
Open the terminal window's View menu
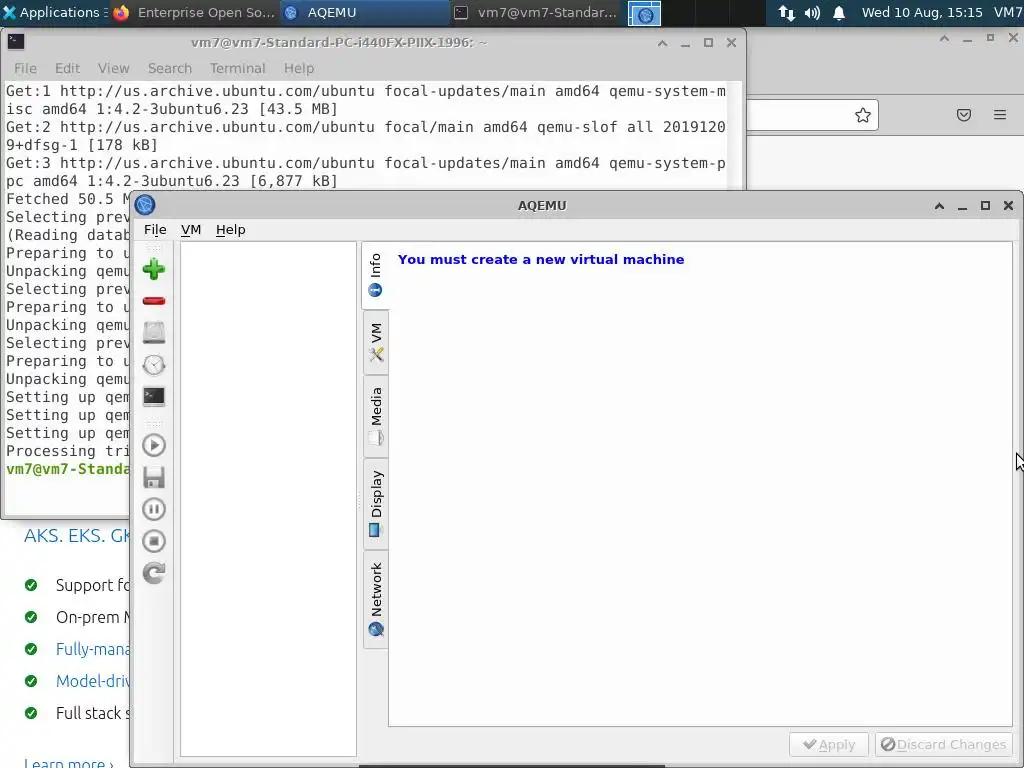pyautogui.click(x=114, y=68)
